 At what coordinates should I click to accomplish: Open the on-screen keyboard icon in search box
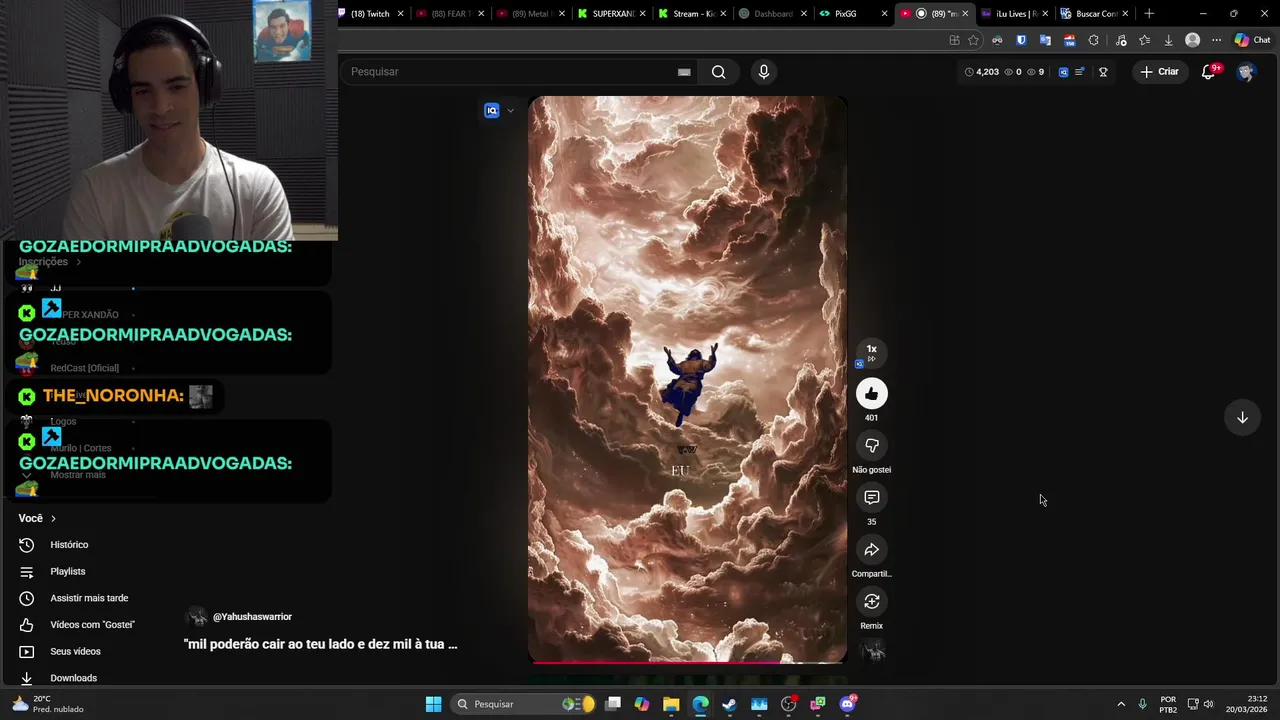click(x=684, y=72)
